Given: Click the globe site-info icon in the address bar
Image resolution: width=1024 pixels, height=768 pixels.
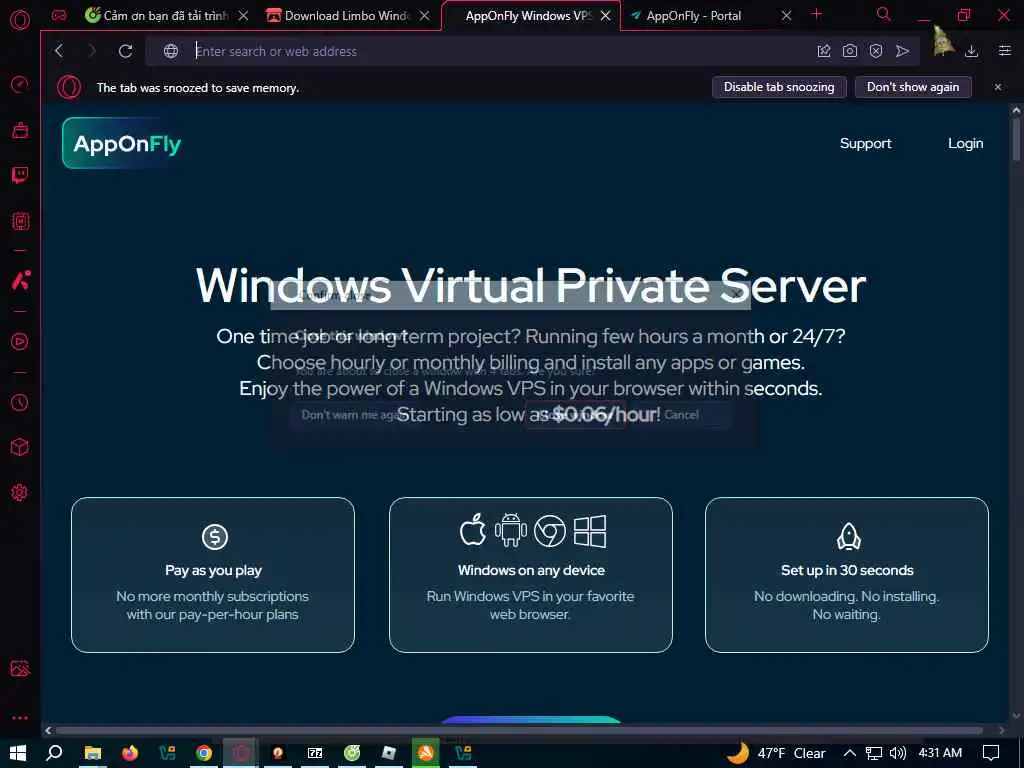Looking at the screenshot, I should pos(171,51).
